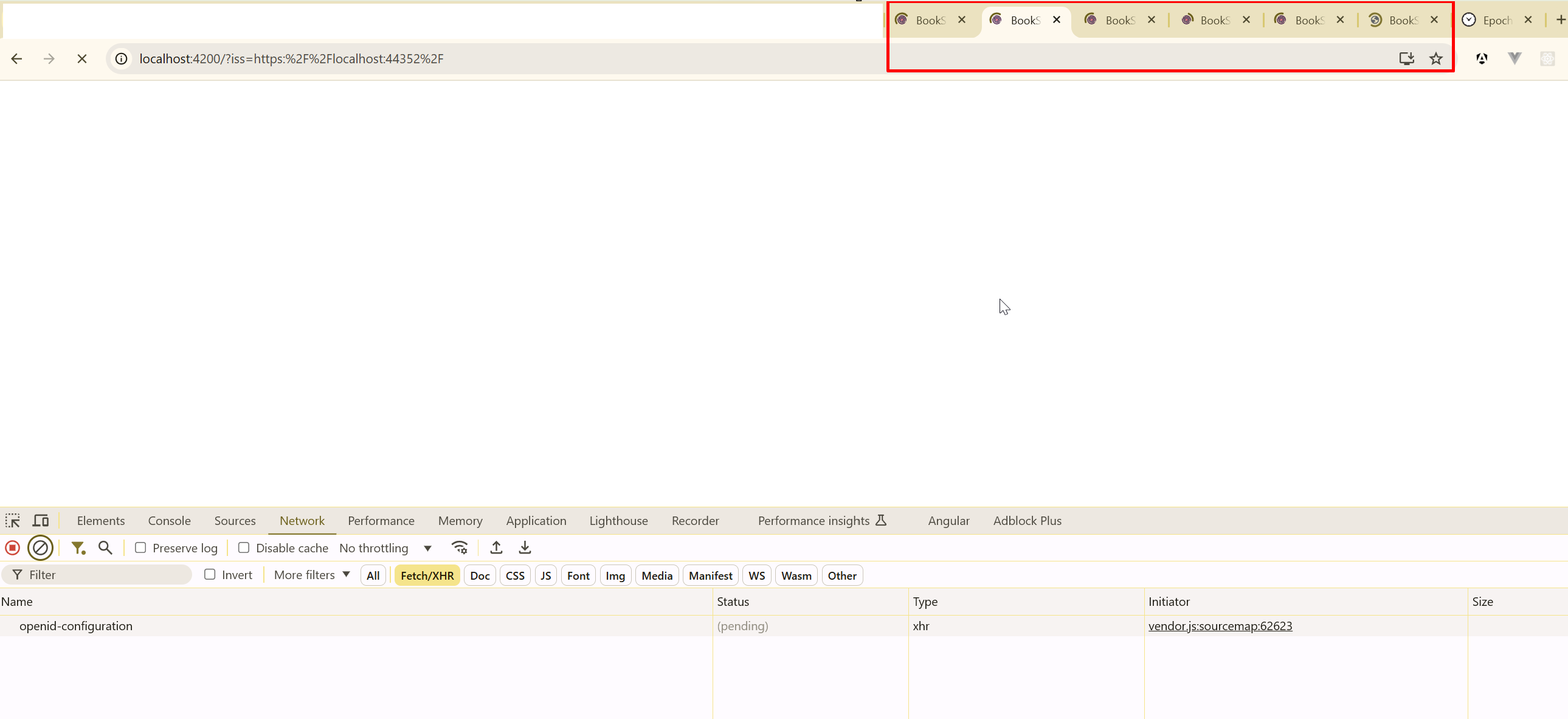Stop recording network log
1568x719 pixels.
(12, 548)
